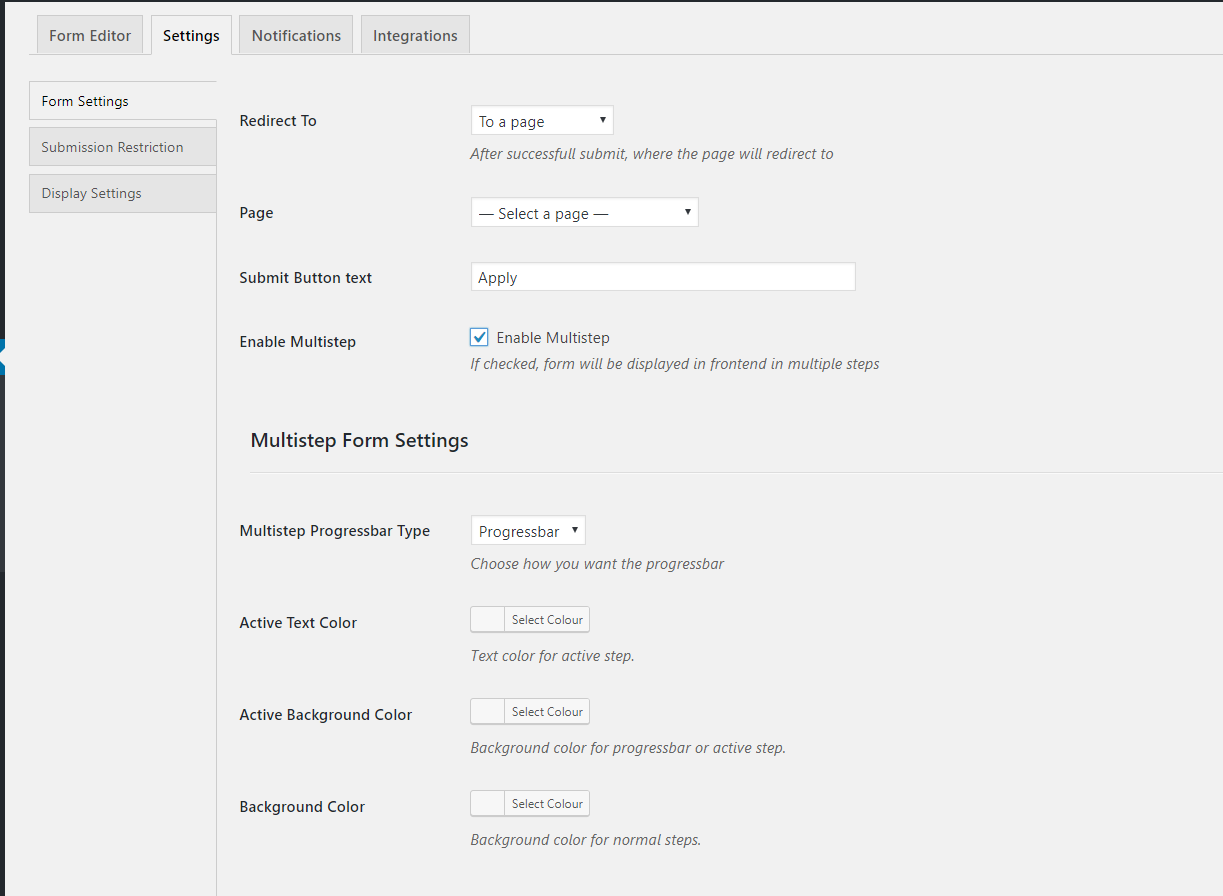1223x896 pixels.
Task: Click Select Colour for Active Background Color
Action: pos(547,712)
